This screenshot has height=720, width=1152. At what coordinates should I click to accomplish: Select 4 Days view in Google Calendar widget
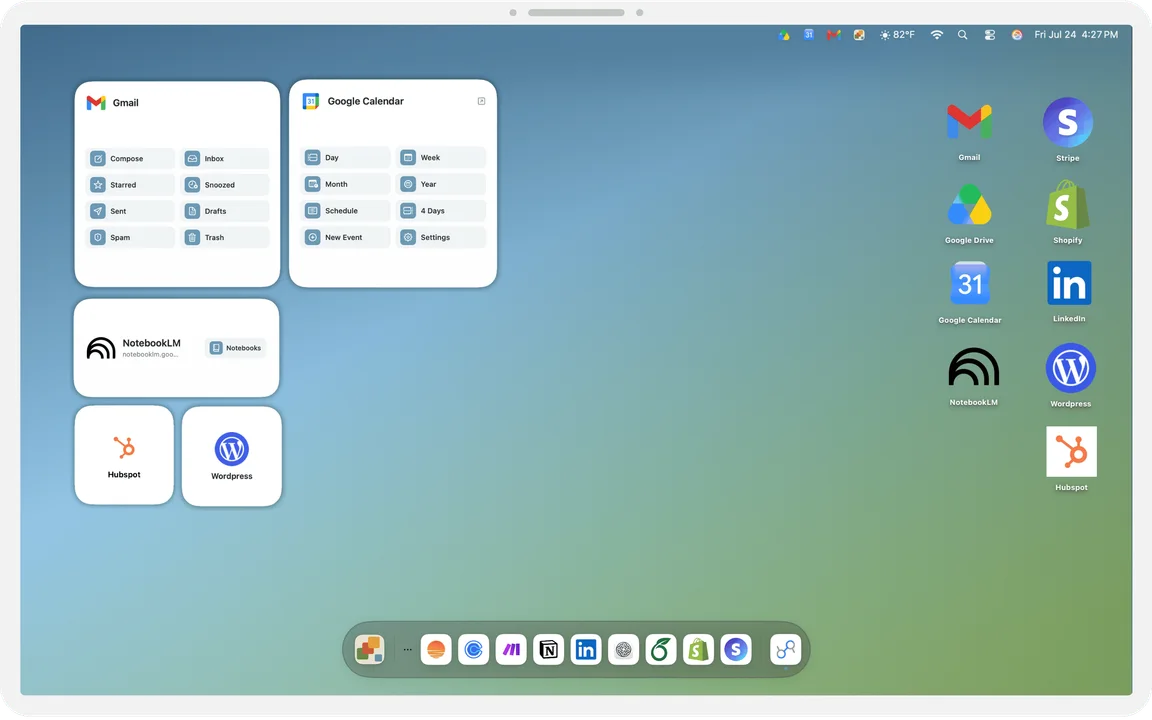pos(441,211)
